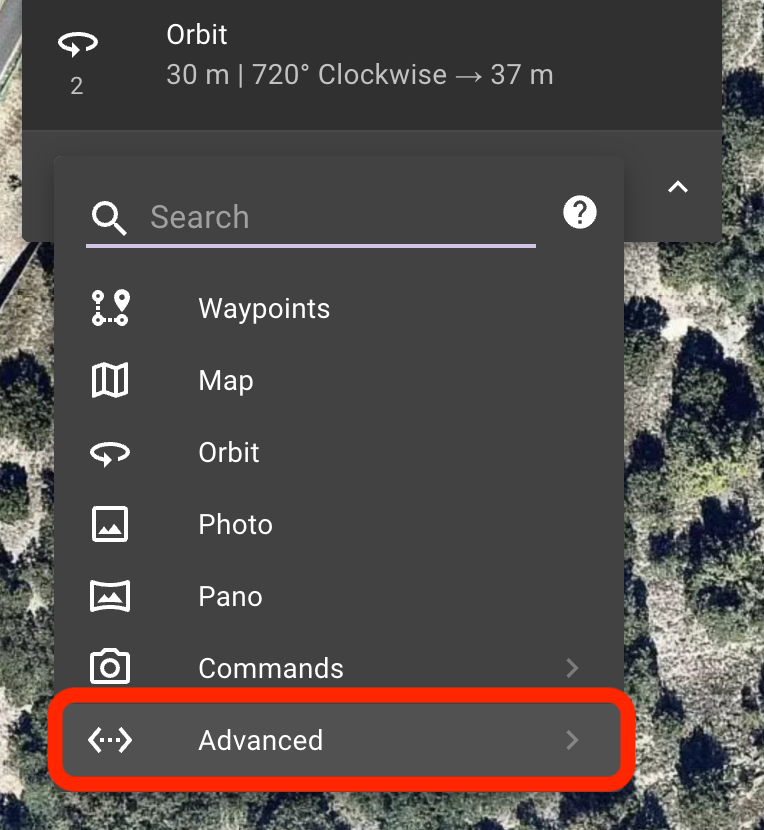This screenshot has width=764, height=830.
Task: Click the Advanced dotted-arrows icon
Action: pos(110,739)
